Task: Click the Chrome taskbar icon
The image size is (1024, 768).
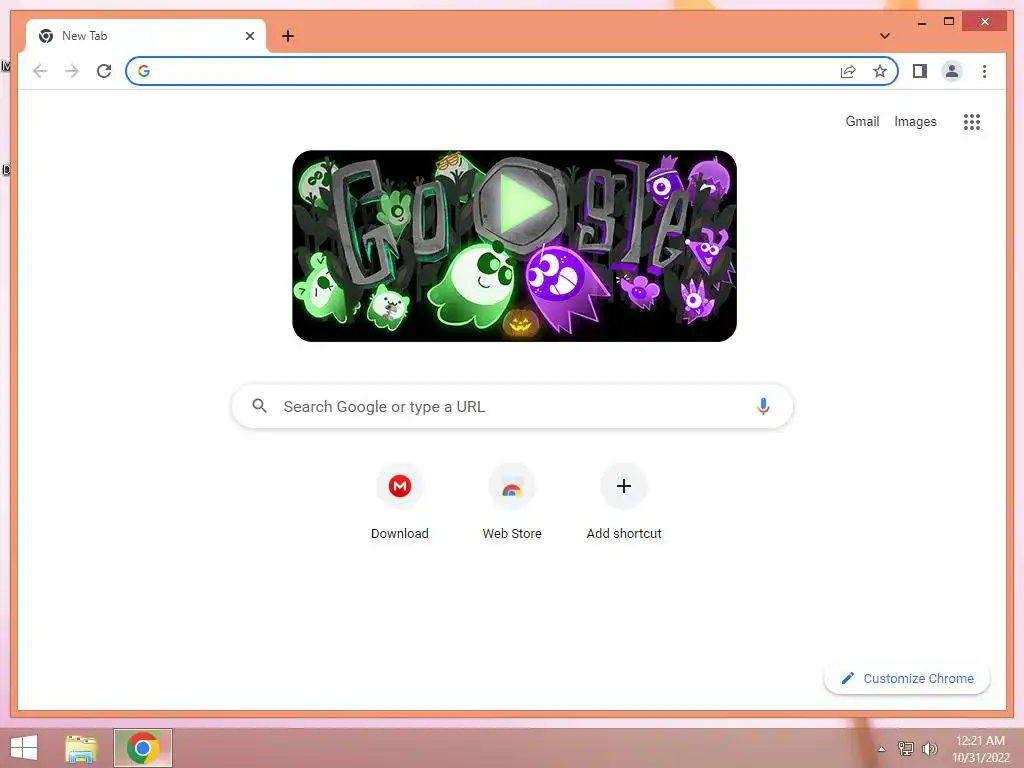Action: (x=143, y=748)
